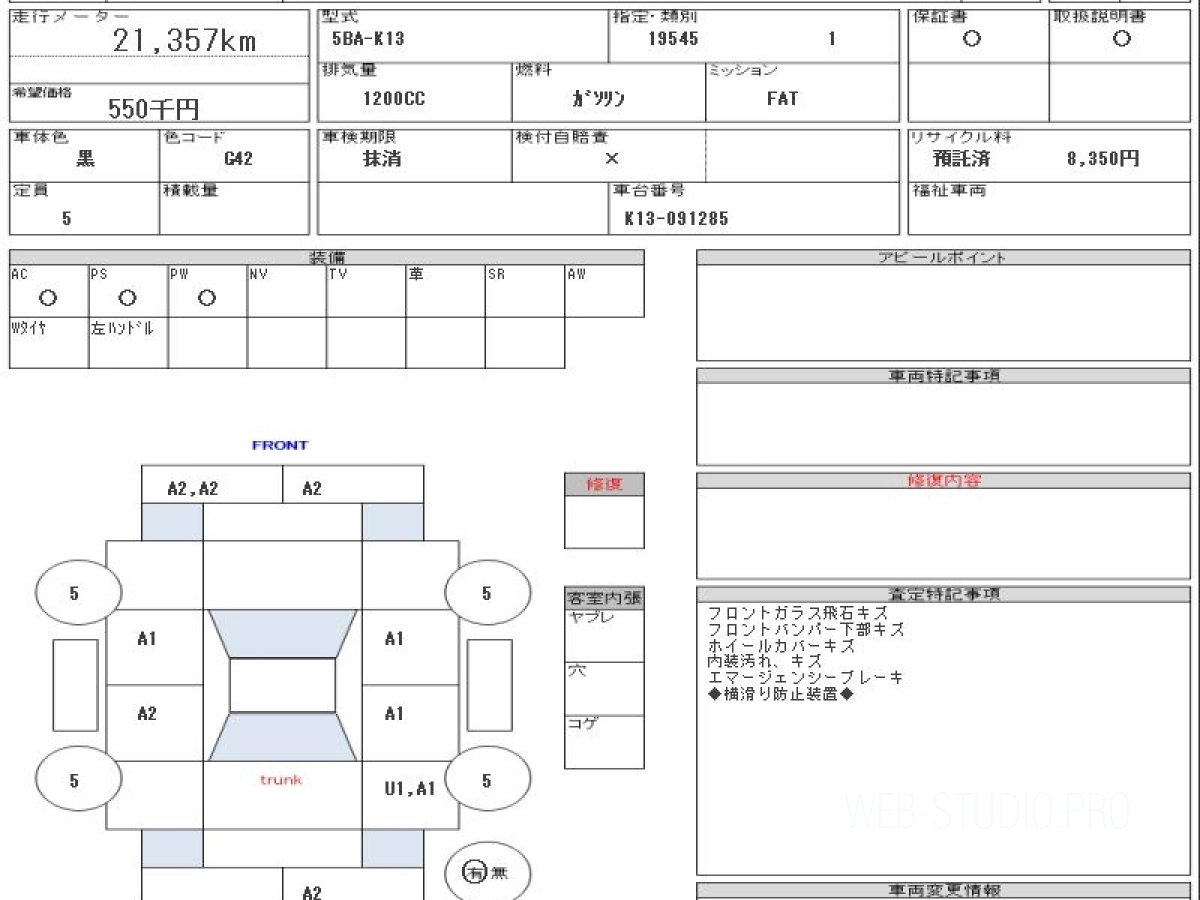Select the 抹消 inspection expiry value
This screenshot has width=1200, height=900.
click(382, 158)
